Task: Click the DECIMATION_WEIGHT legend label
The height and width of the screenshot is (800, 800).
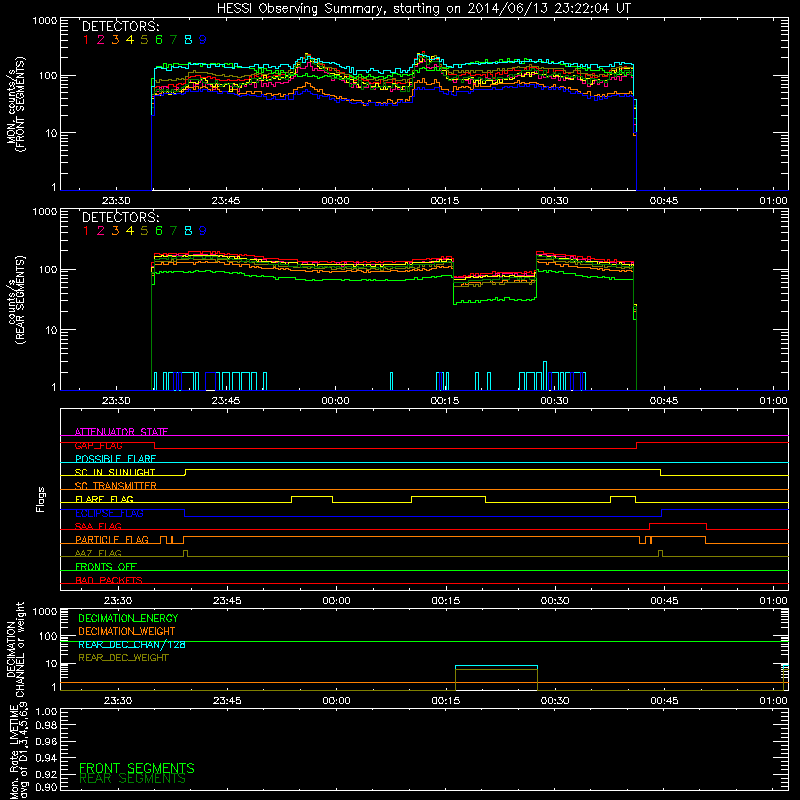Action: tap(127, 631)
